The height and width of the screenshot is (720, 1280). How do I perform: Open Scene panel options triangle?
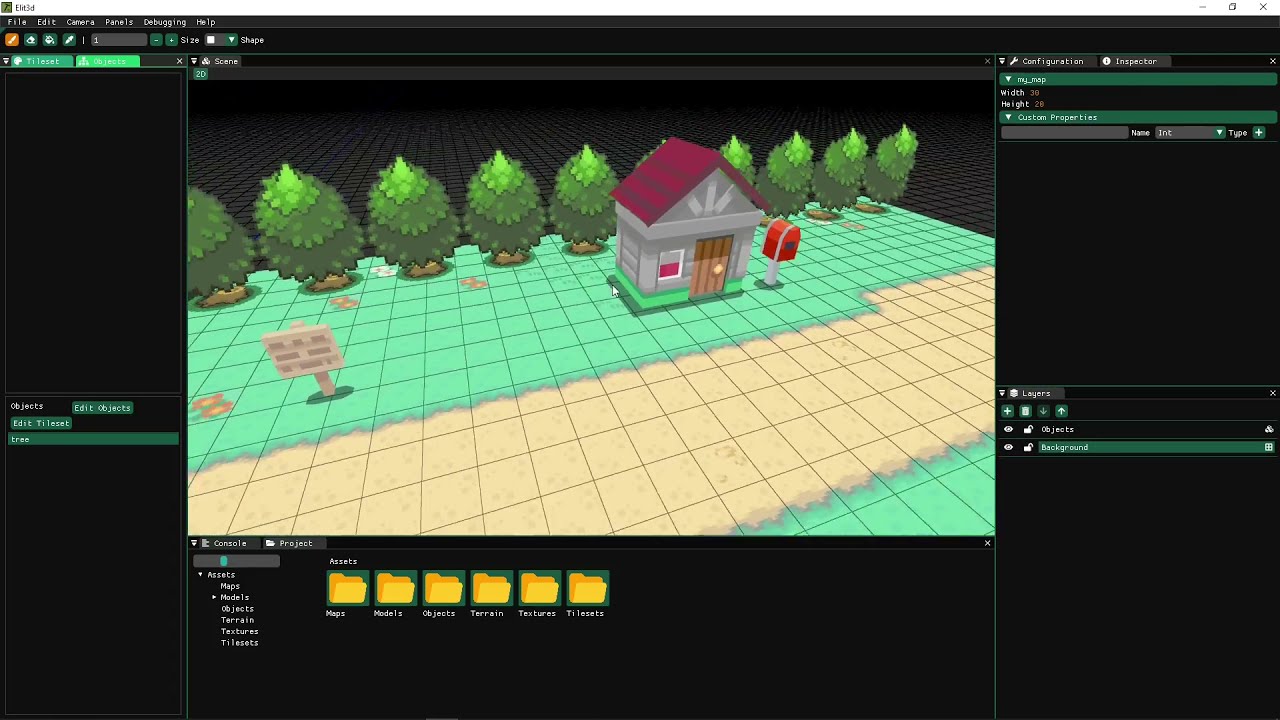coord(194,61)
